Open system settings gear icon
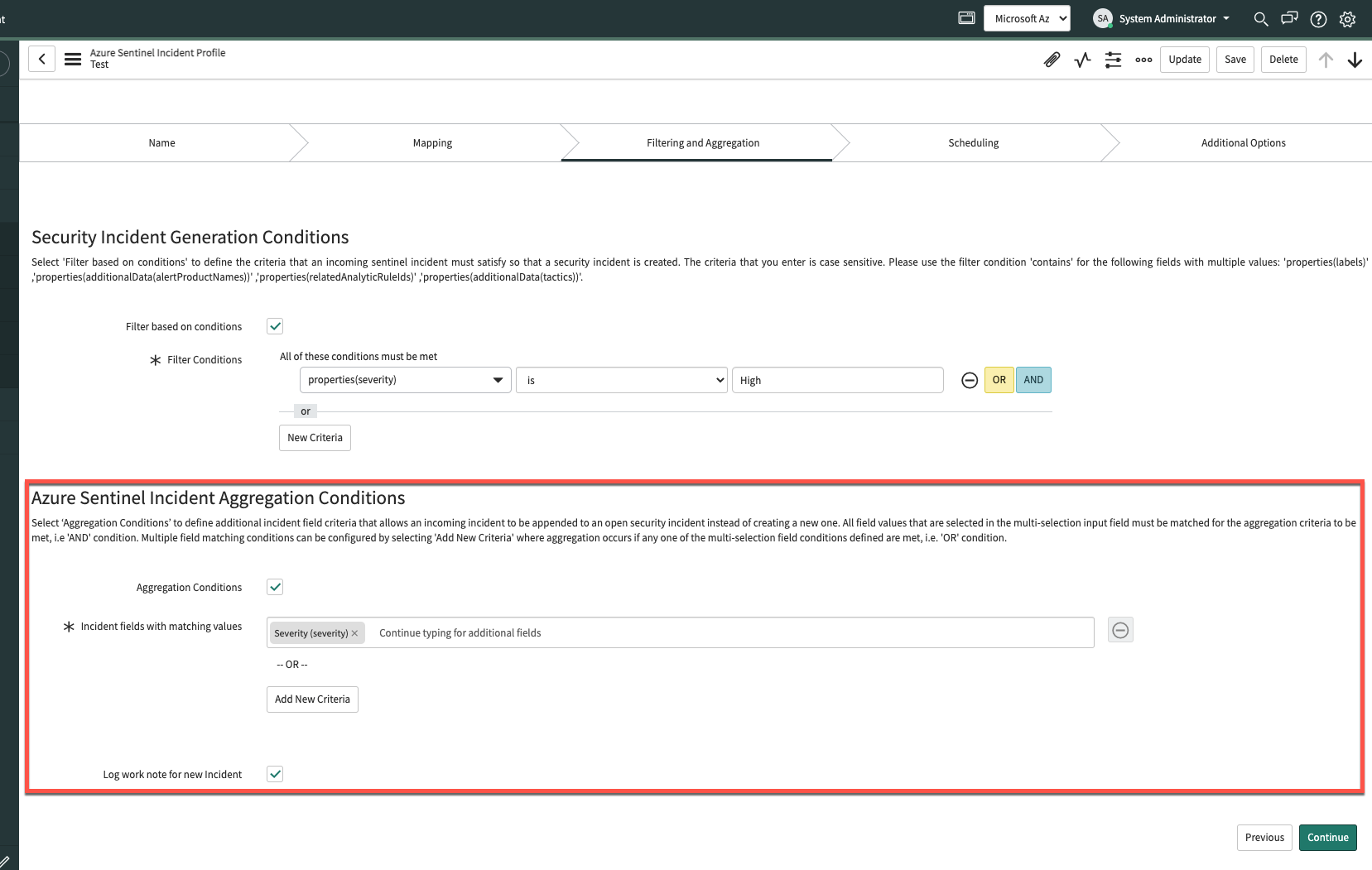 pyautogui.click(x=1348, y=18)
